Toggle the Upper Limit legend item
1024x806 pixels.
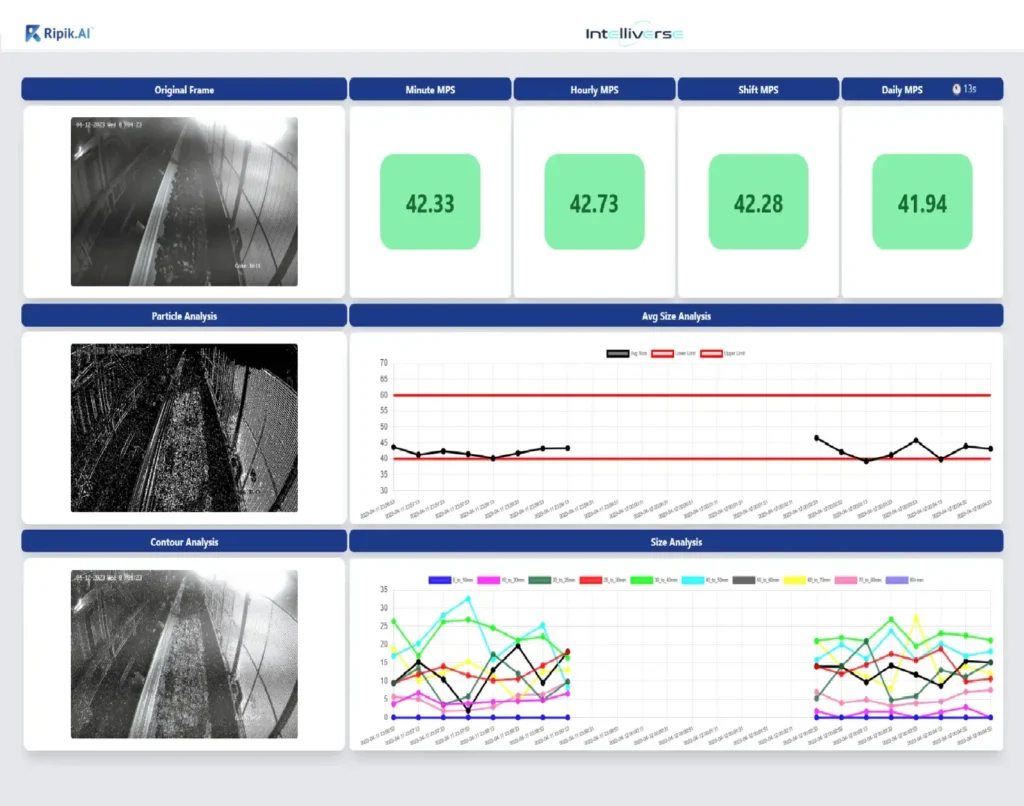pos(712,353)
